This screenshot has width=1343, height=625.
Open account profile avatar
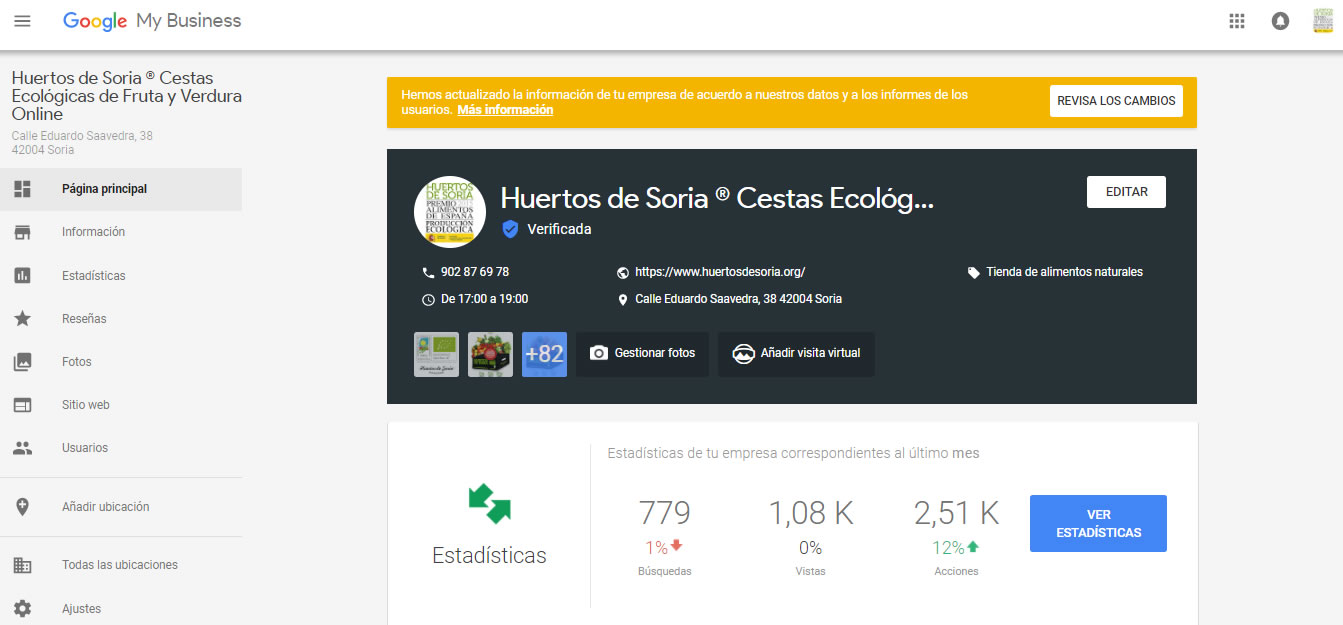1323,21
